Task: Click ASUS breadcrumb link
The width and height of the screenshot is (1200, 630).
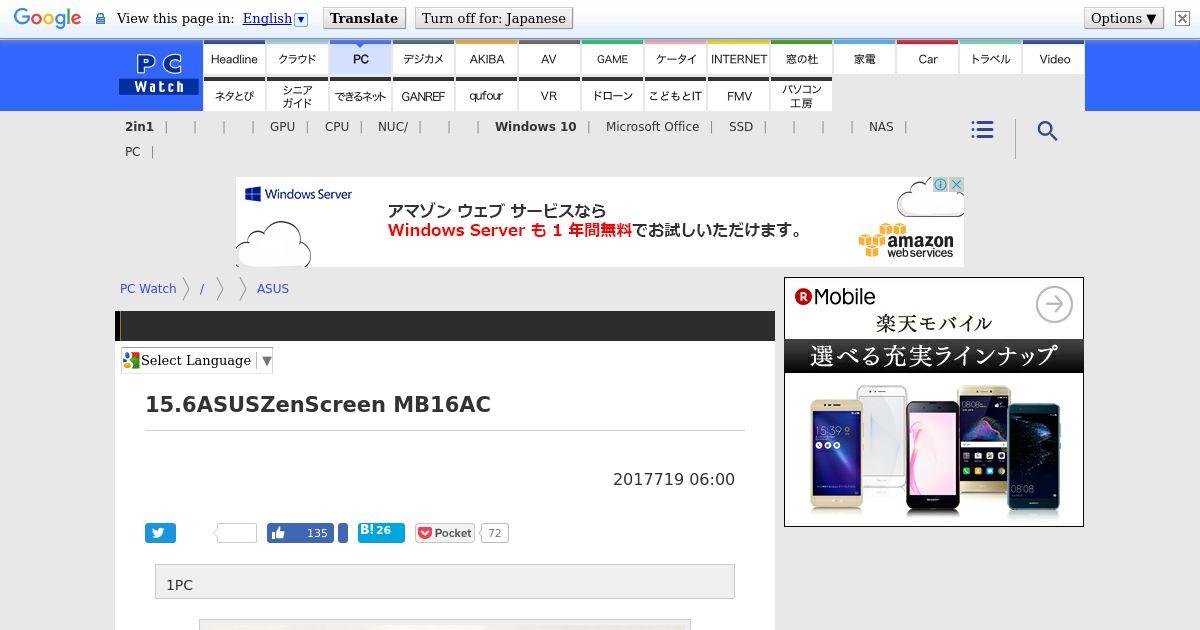Action: [273, 288]
